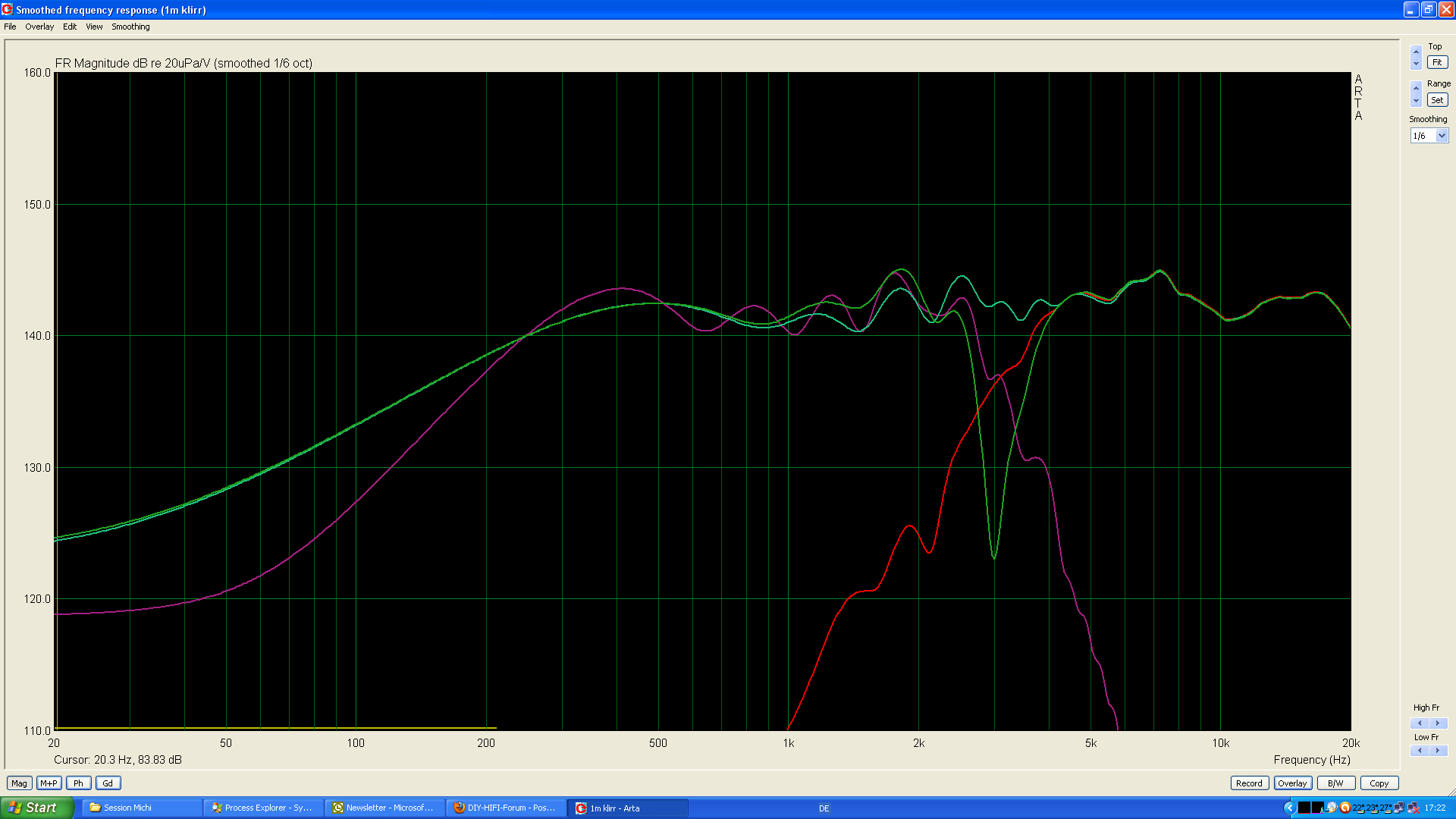Open the Overlay menu

(39, 27)
